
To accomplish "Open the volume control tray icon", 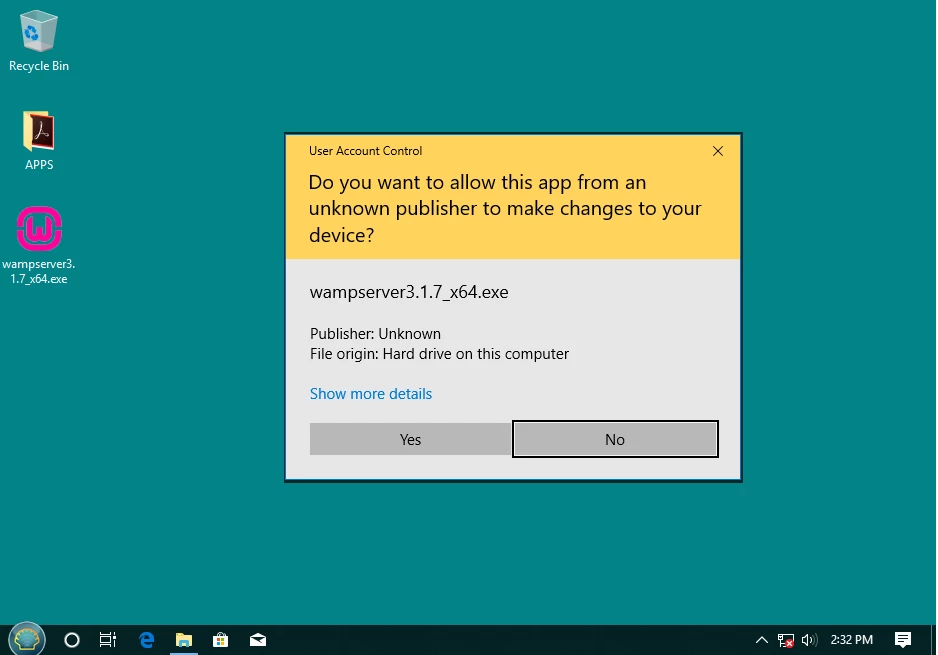I will point(809,640).
